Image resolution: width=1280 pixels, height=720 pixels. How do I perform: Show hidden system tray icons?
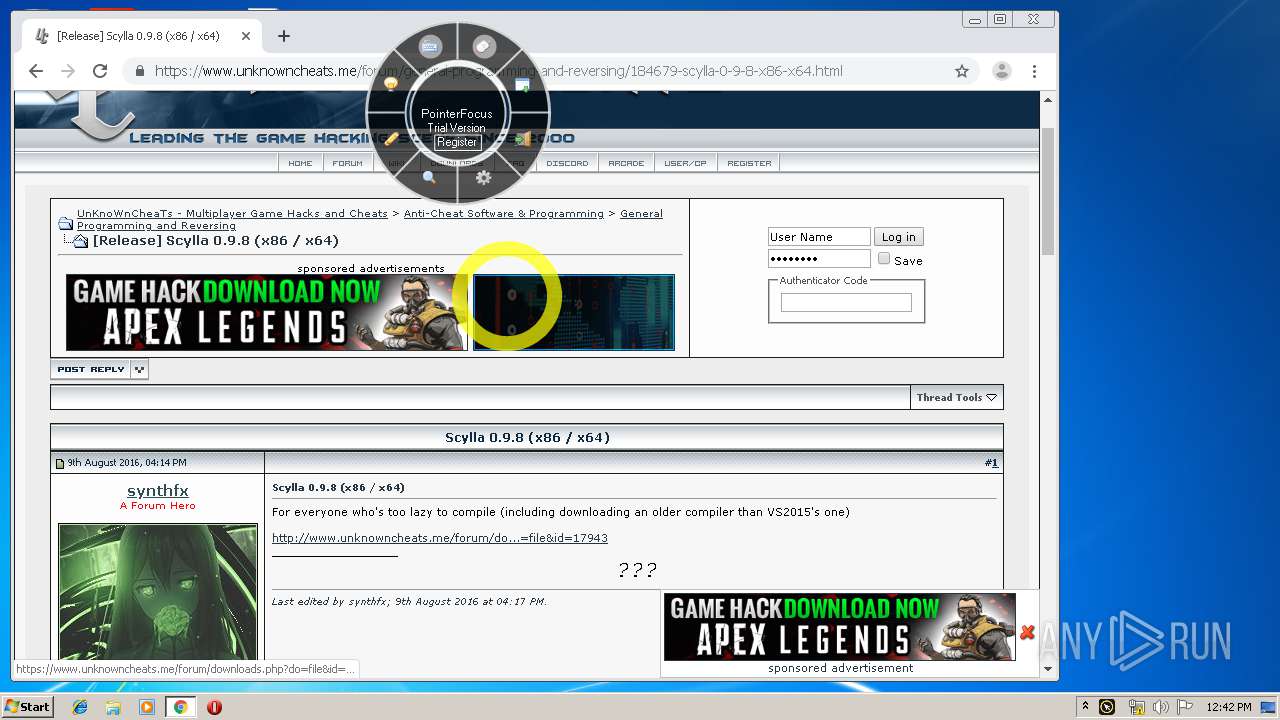tap(1085, 707)
